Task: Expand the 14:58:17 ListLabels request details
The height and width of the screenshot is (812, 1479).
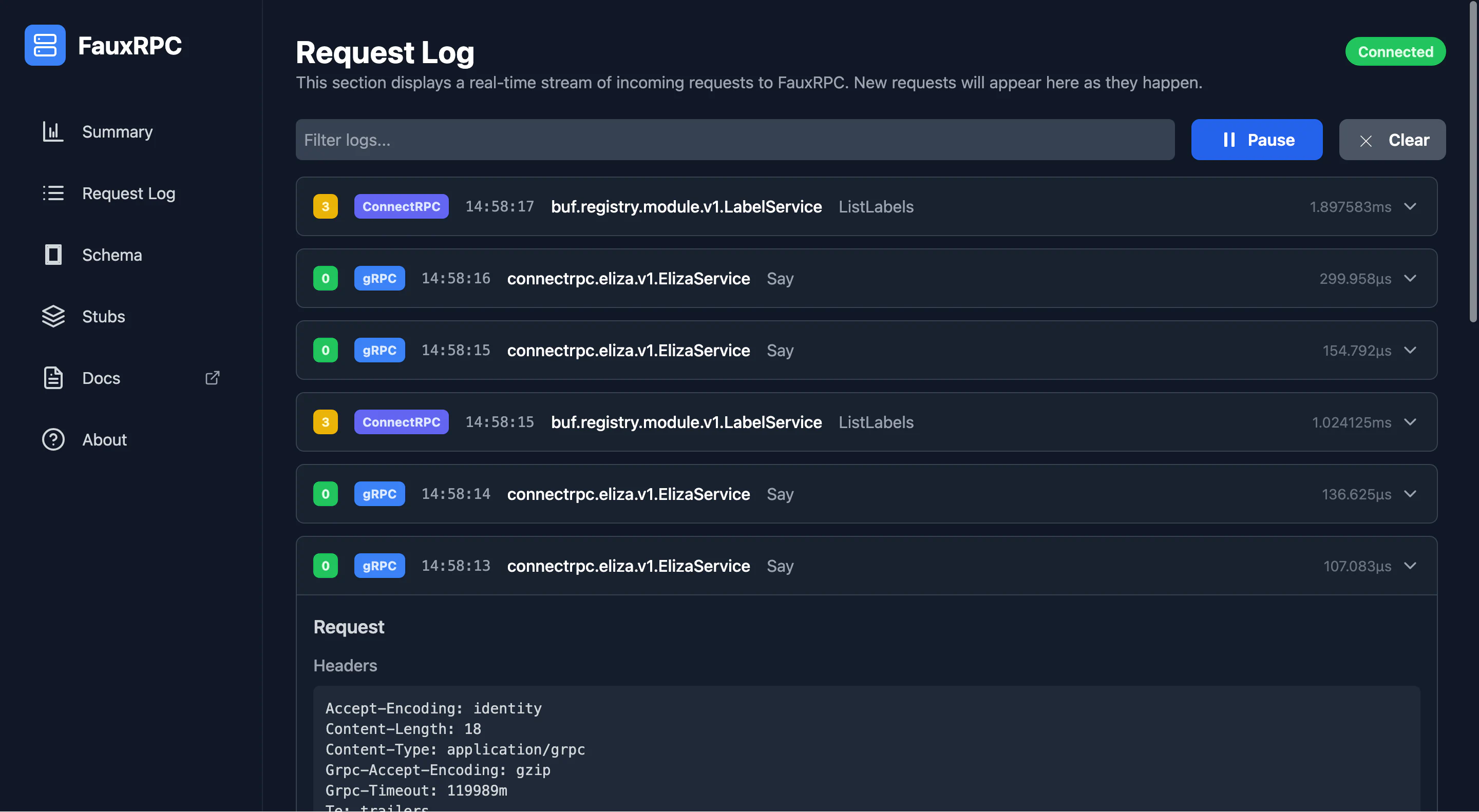Action: pyautogui.click(x=1411, y=206)
